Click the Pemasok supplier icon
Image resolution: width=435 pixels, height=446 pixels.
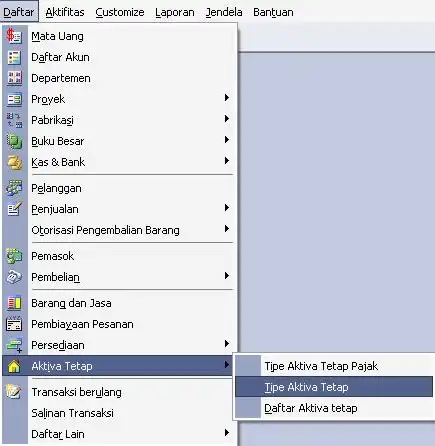[14, 256]
